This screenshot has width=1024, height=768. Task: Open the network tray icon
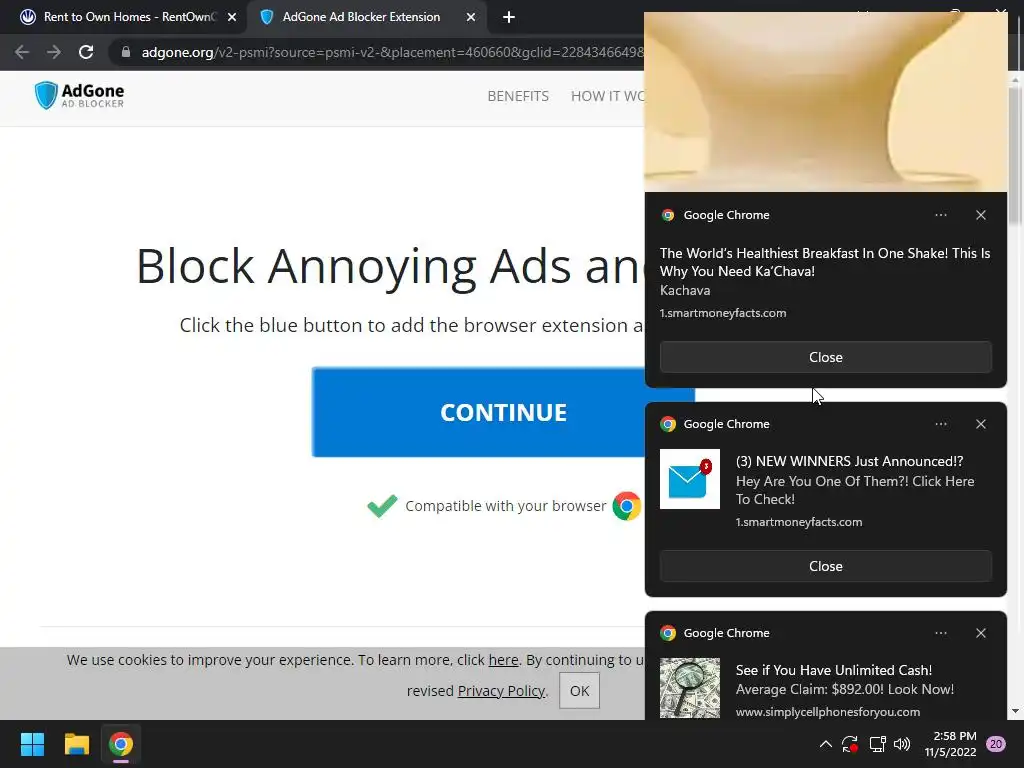coord(877,744)
